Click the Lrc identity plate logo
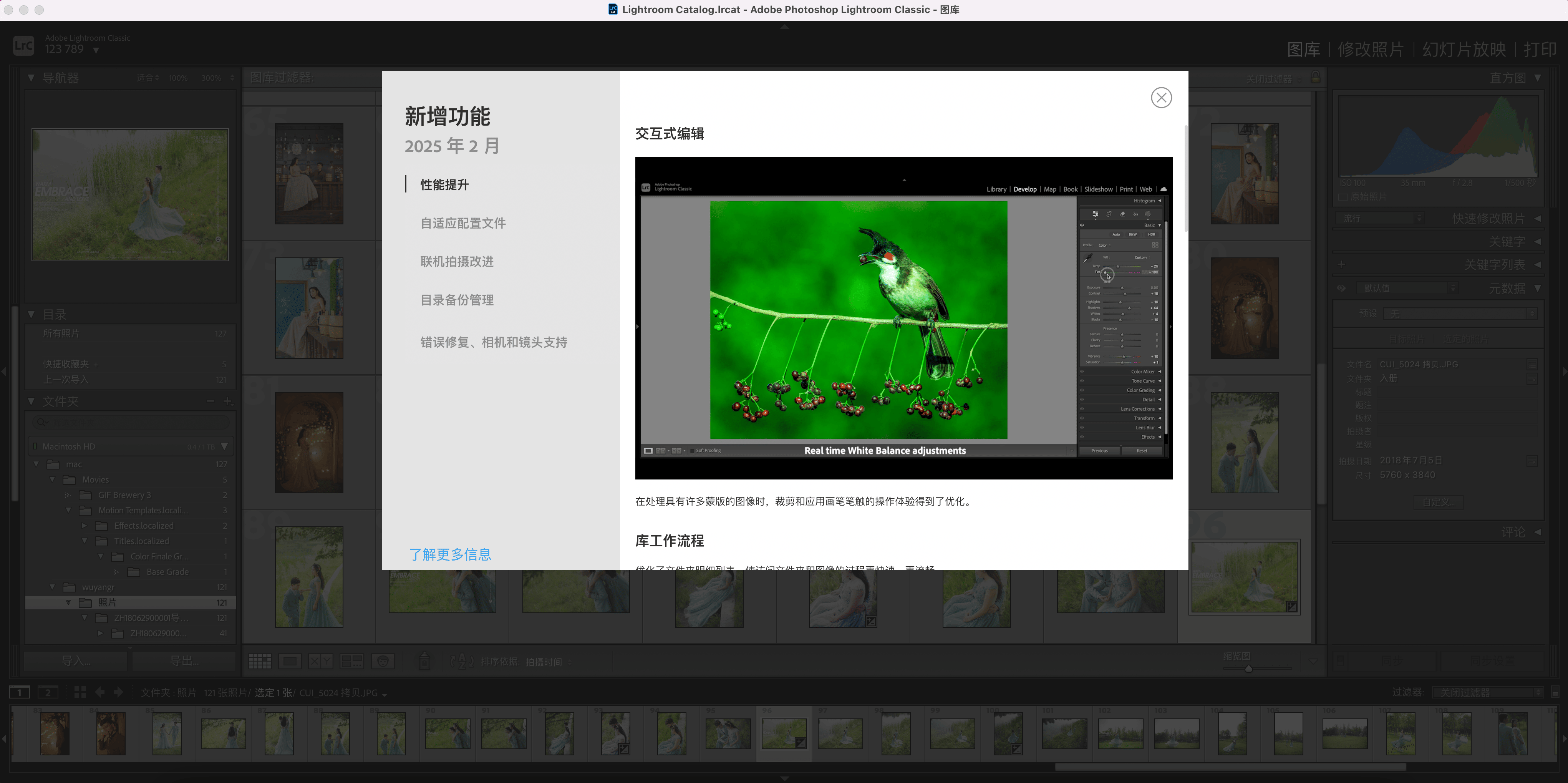Image resolution: width=1568 pixels, height=783 pixels. click(24, 45)
